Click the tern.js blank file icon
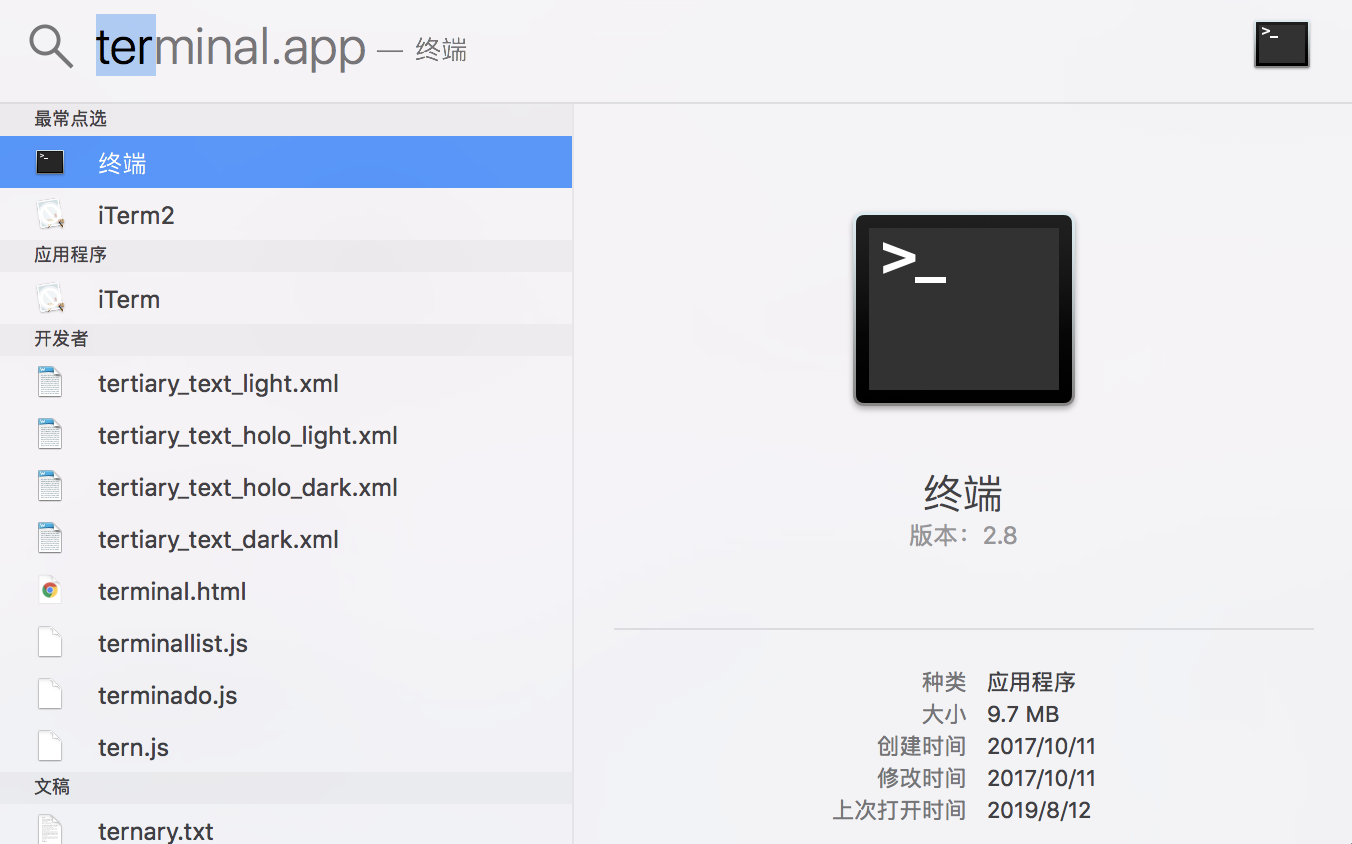The height and width of the screenshot is (844, 1352). 50,746
